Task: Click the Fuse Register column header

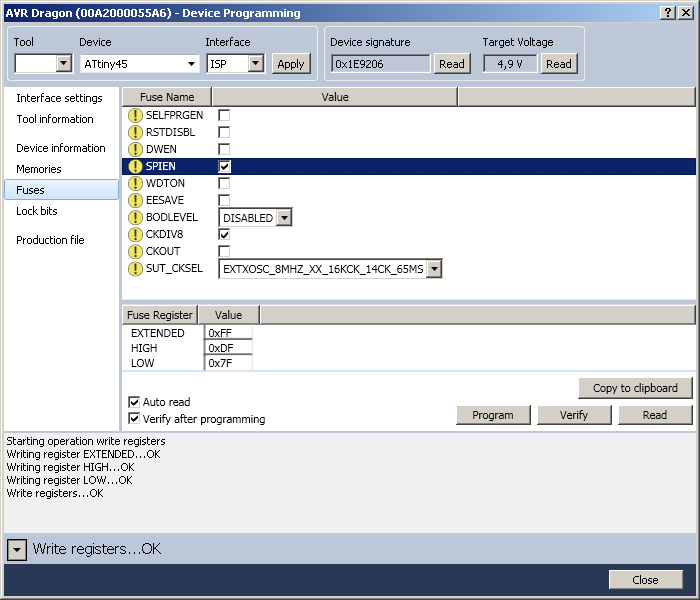Action: (160, 315)
